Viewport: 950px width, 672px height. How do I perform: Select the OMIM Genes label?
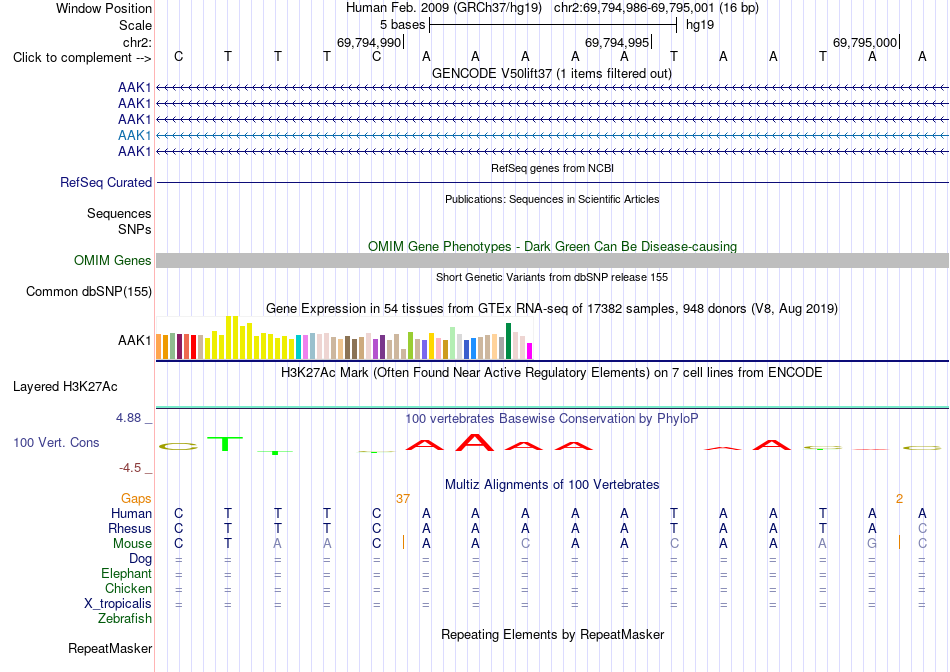(113, 261)
